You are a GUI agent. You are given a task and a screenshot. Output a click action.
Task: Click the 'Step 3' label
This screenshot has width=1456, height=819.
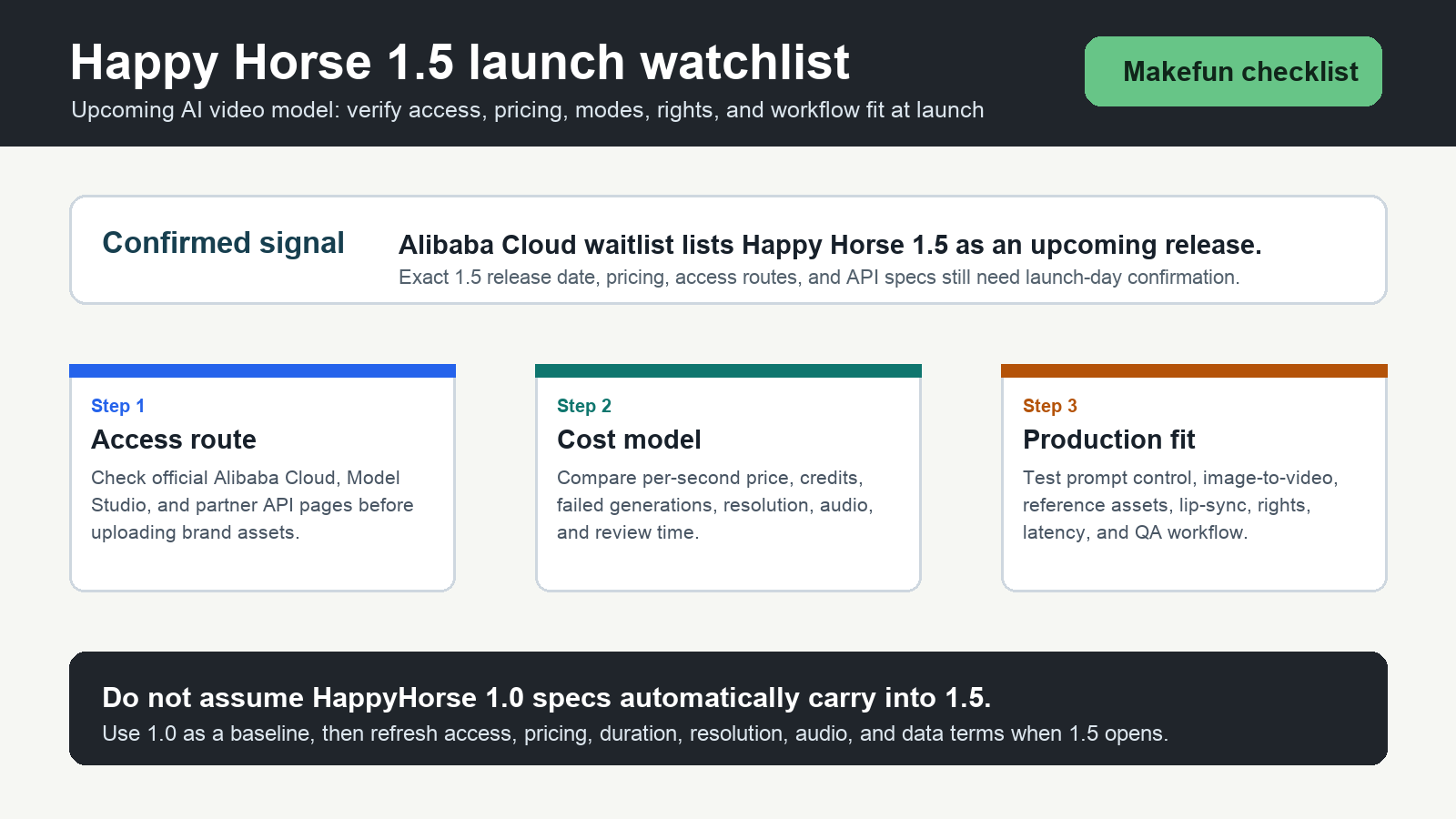[x=1050, y=406]
